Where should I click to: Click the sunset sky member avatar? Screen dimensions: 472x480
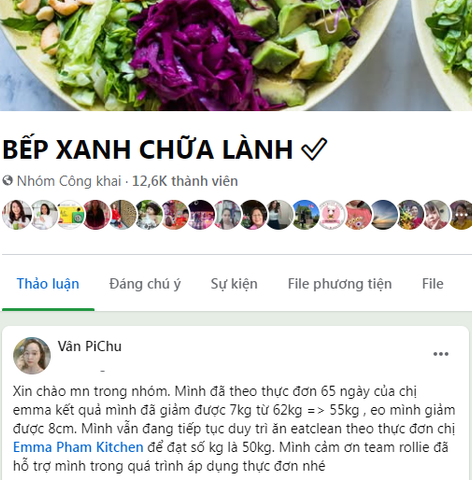click(x=384, y=215)
